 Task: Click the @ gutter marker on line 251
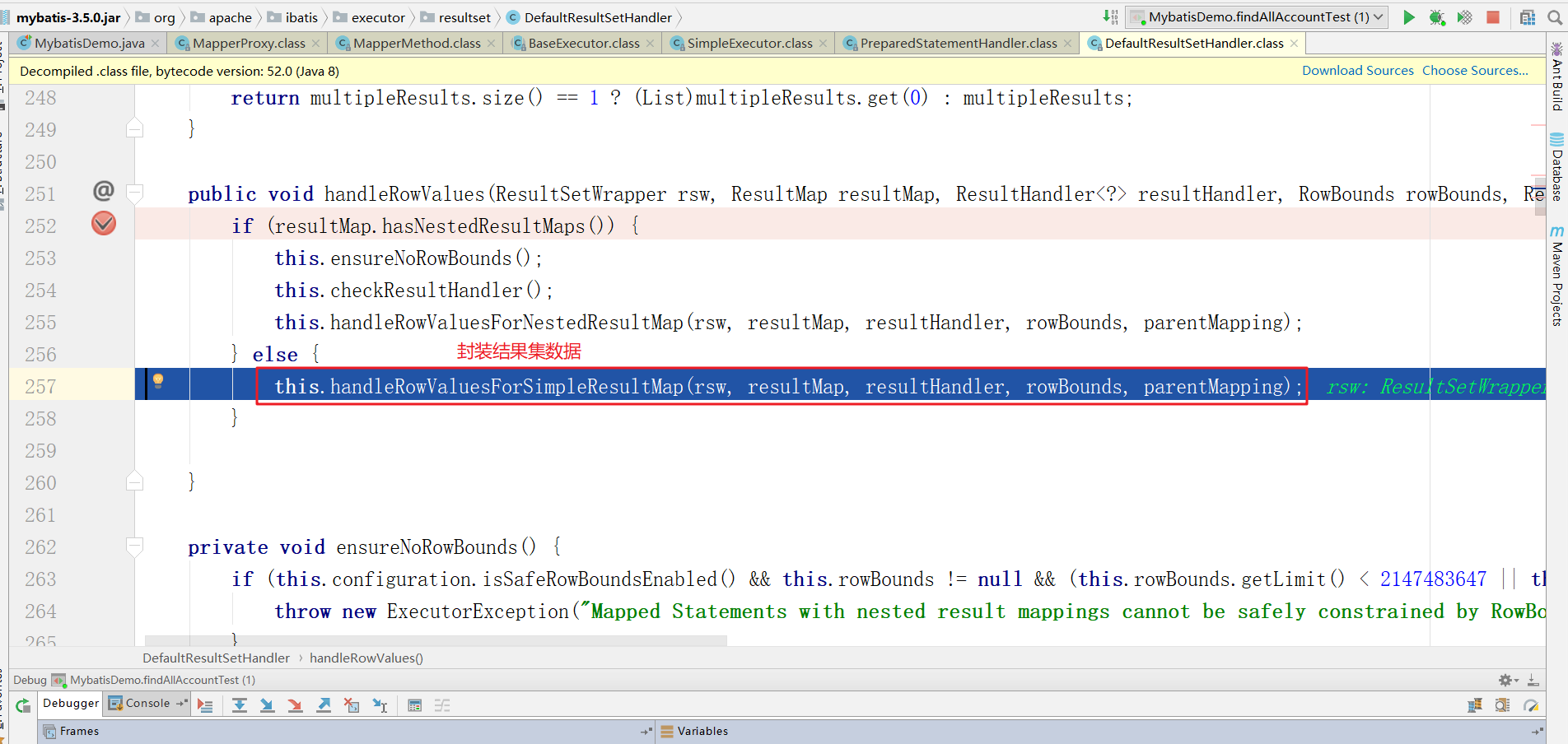(x=104, y=191)
